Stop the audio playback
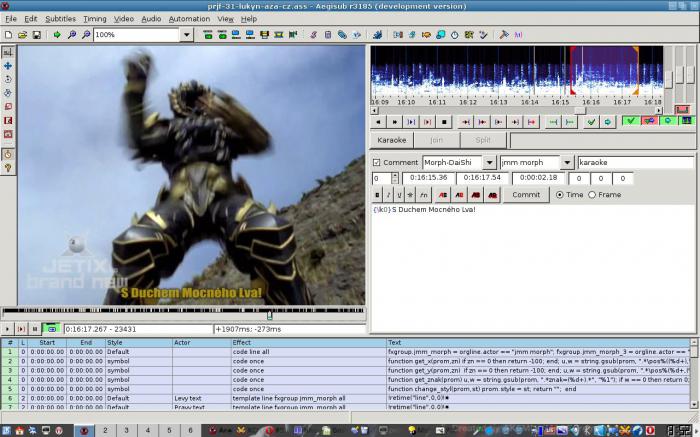The height and width of the screenshot is (437, 700). point(444,122)
